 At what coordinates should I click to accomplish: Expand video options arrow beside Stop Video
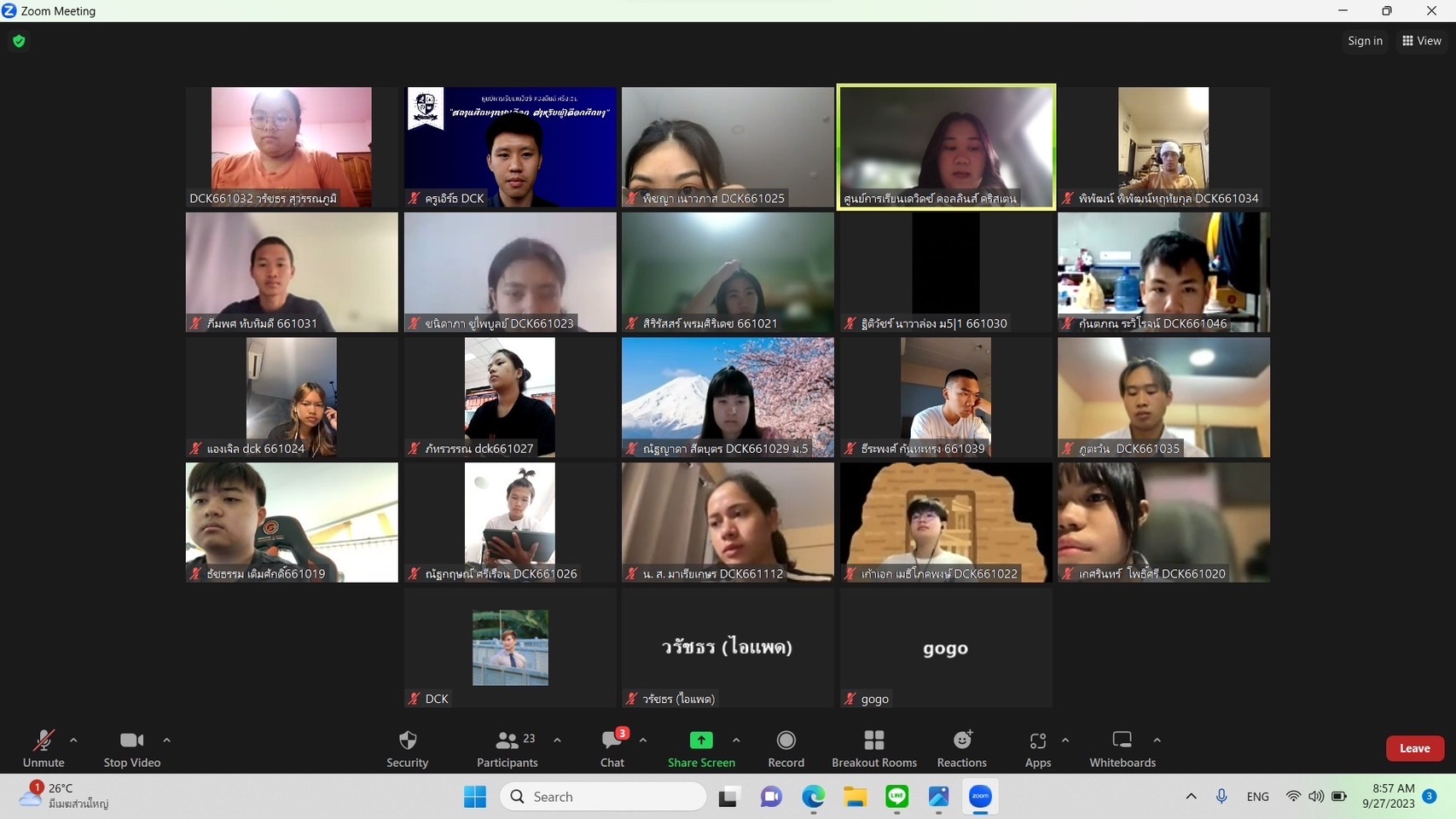[166, 741]
